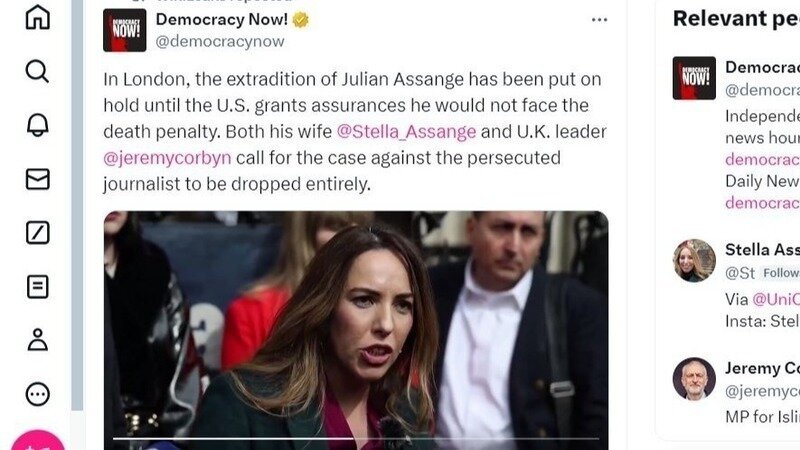800x450 pixels.
Task: Open the More circle icon in sidebar
Action: point(38,394)
